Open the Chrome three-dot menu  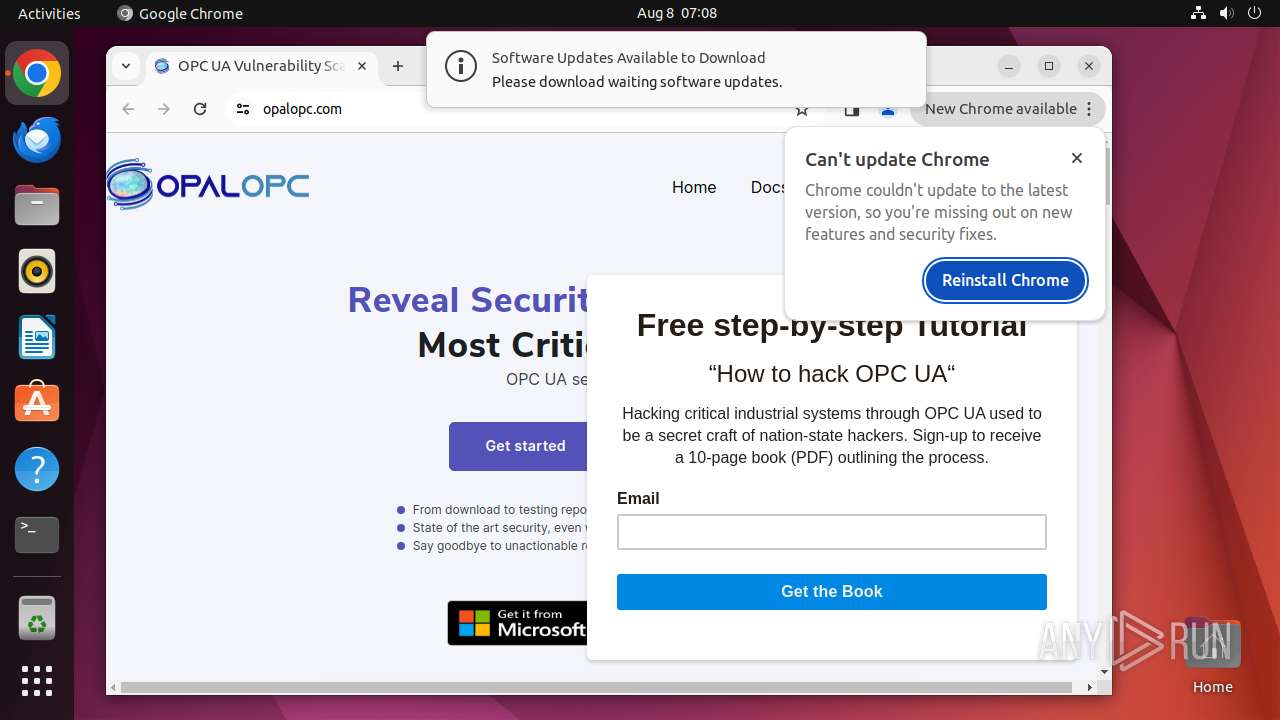click(1089, 109)
